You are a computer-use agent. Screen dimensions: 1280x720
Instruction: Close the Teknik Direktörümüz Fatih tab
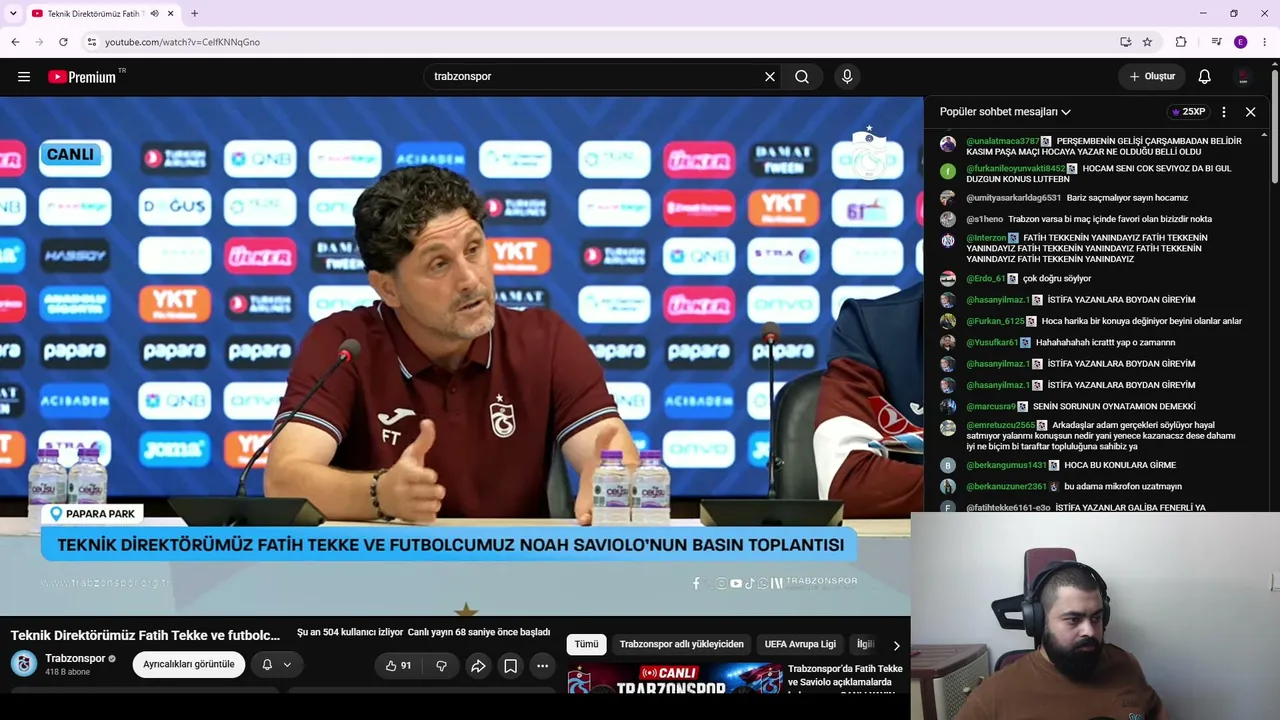(171, 13)
